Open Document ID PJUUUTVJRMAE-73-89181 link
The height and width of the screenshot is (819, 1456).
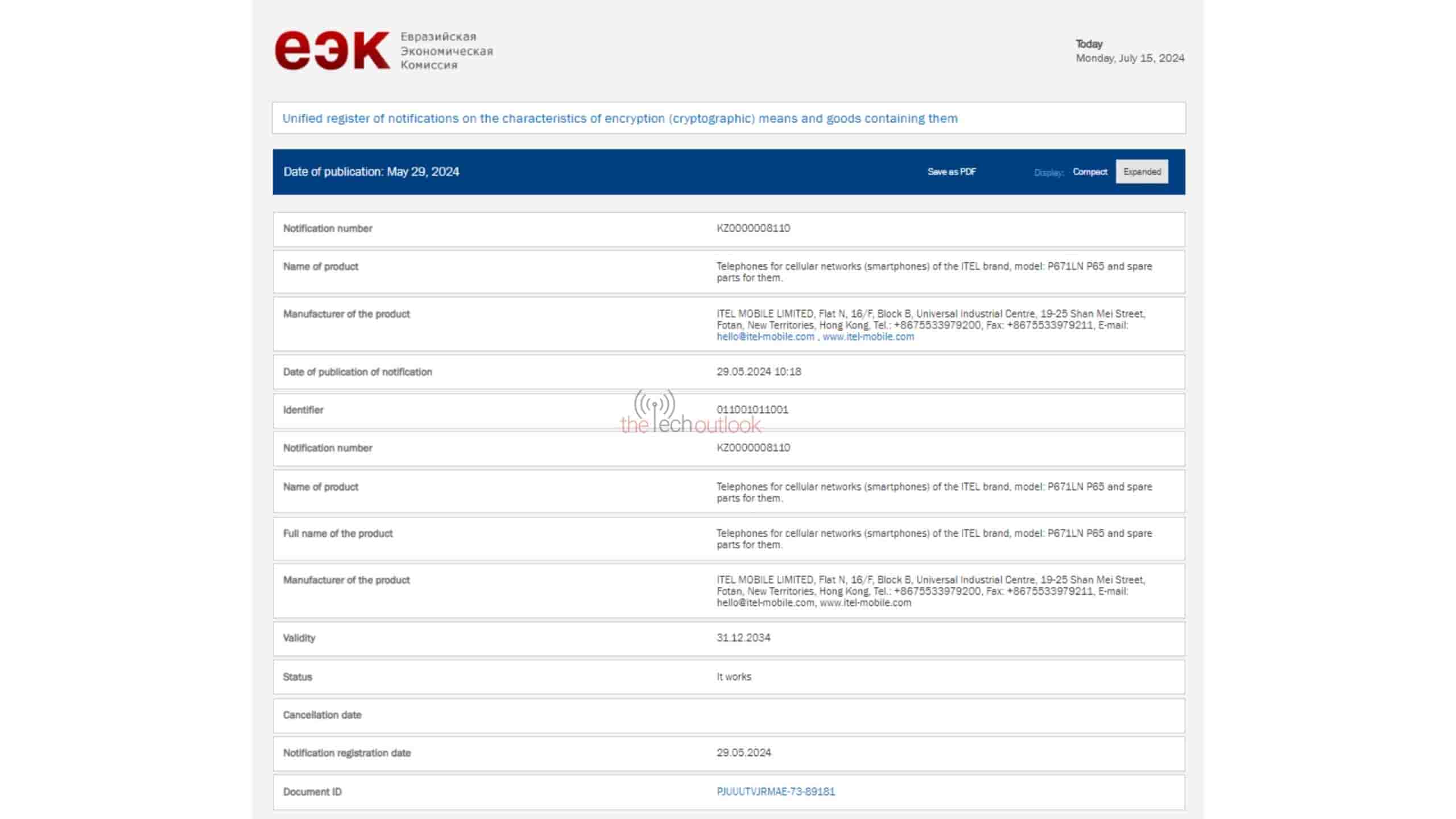775,792
